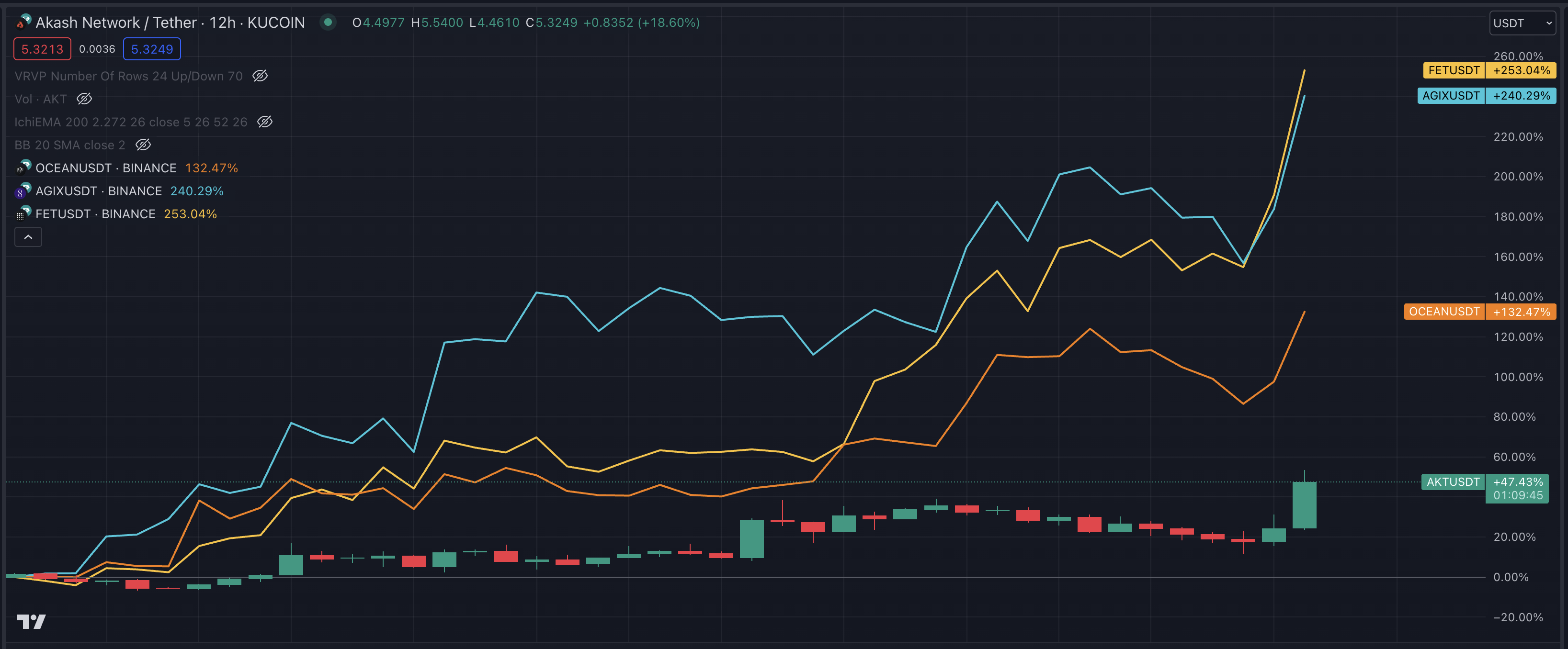Click the OCEANUSDT orange price scale label
The height and width of the screenshot is (649, 1568).
(x=1444, y=312)
